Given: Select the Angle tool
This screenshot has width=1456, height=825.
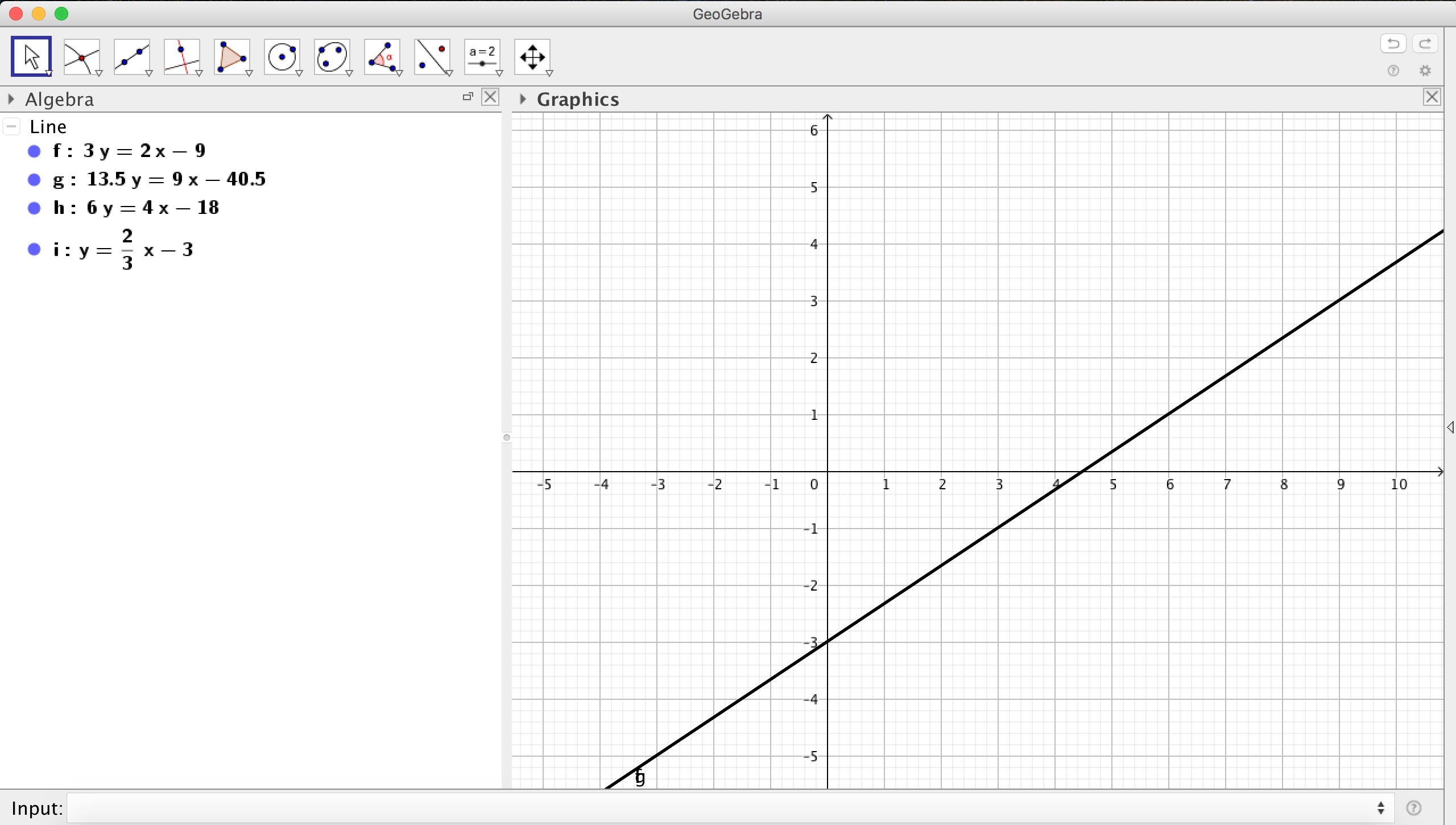Looking at the screenshot, I should pyautogui.click(x=382, y=56).
